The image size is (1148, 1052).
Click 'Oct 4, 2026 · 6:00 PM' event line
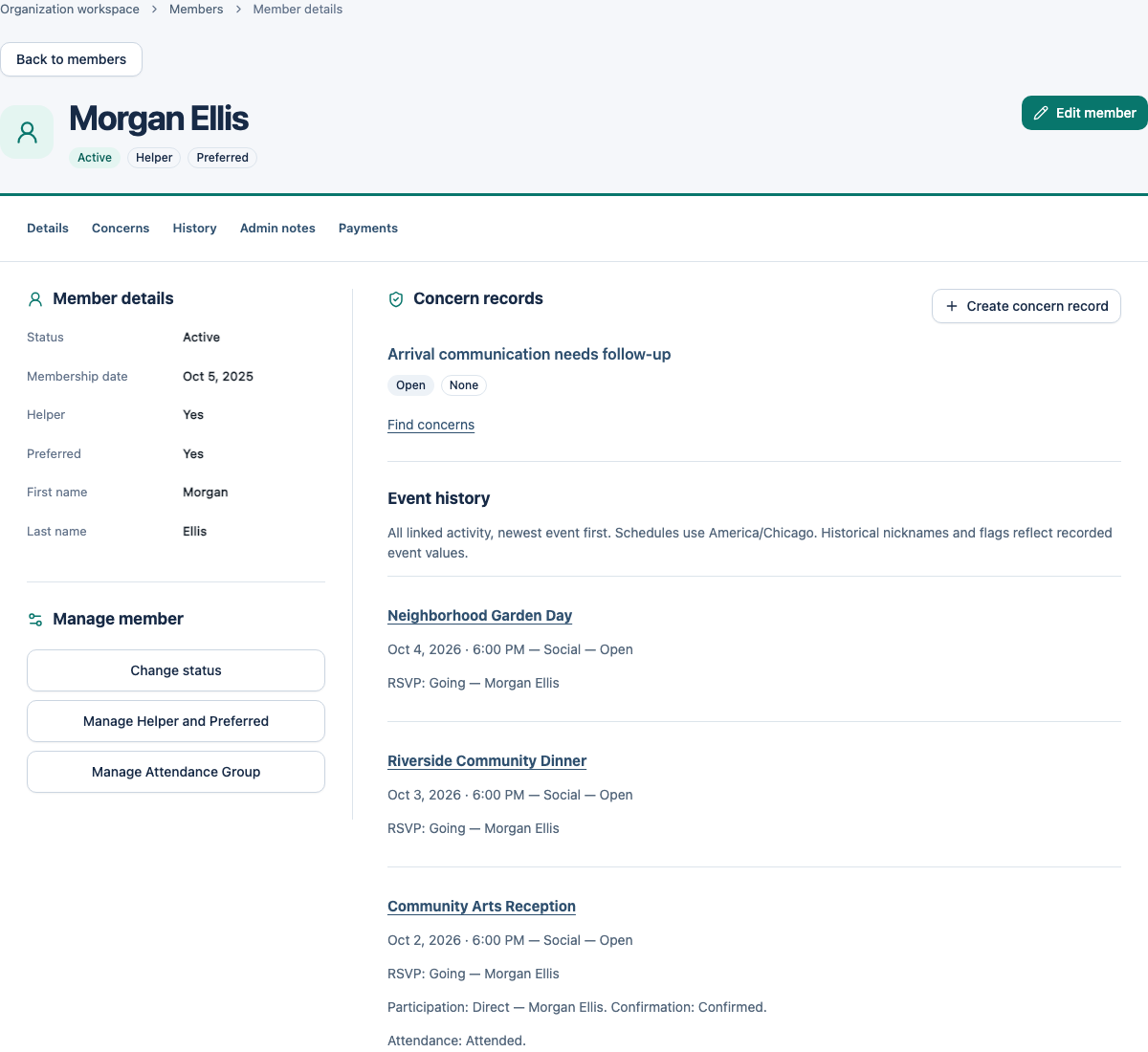(x=510, y=649)
